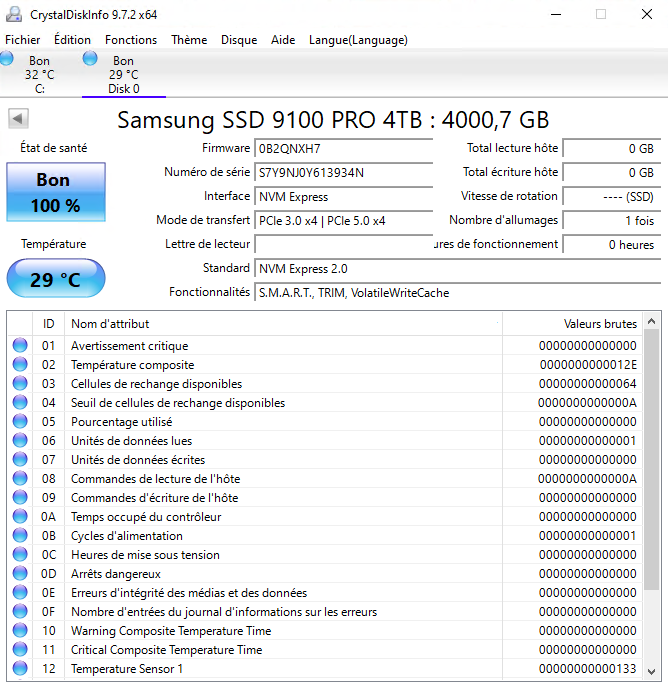Select the Cellules de rechange disponibles attribute name

click(x=156, y=384)
